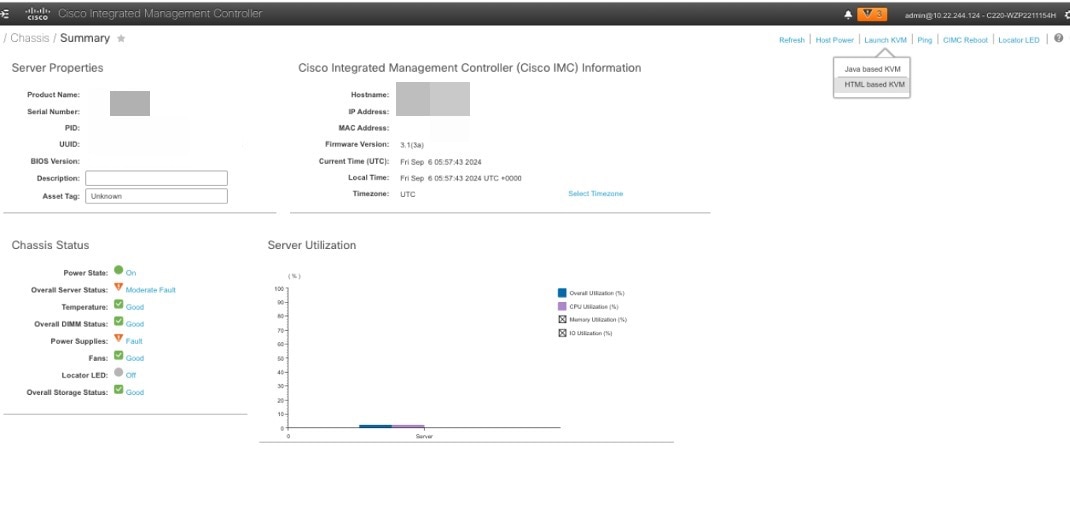
Task: Open the Locator LED Off link
Action: coord(130,375)
